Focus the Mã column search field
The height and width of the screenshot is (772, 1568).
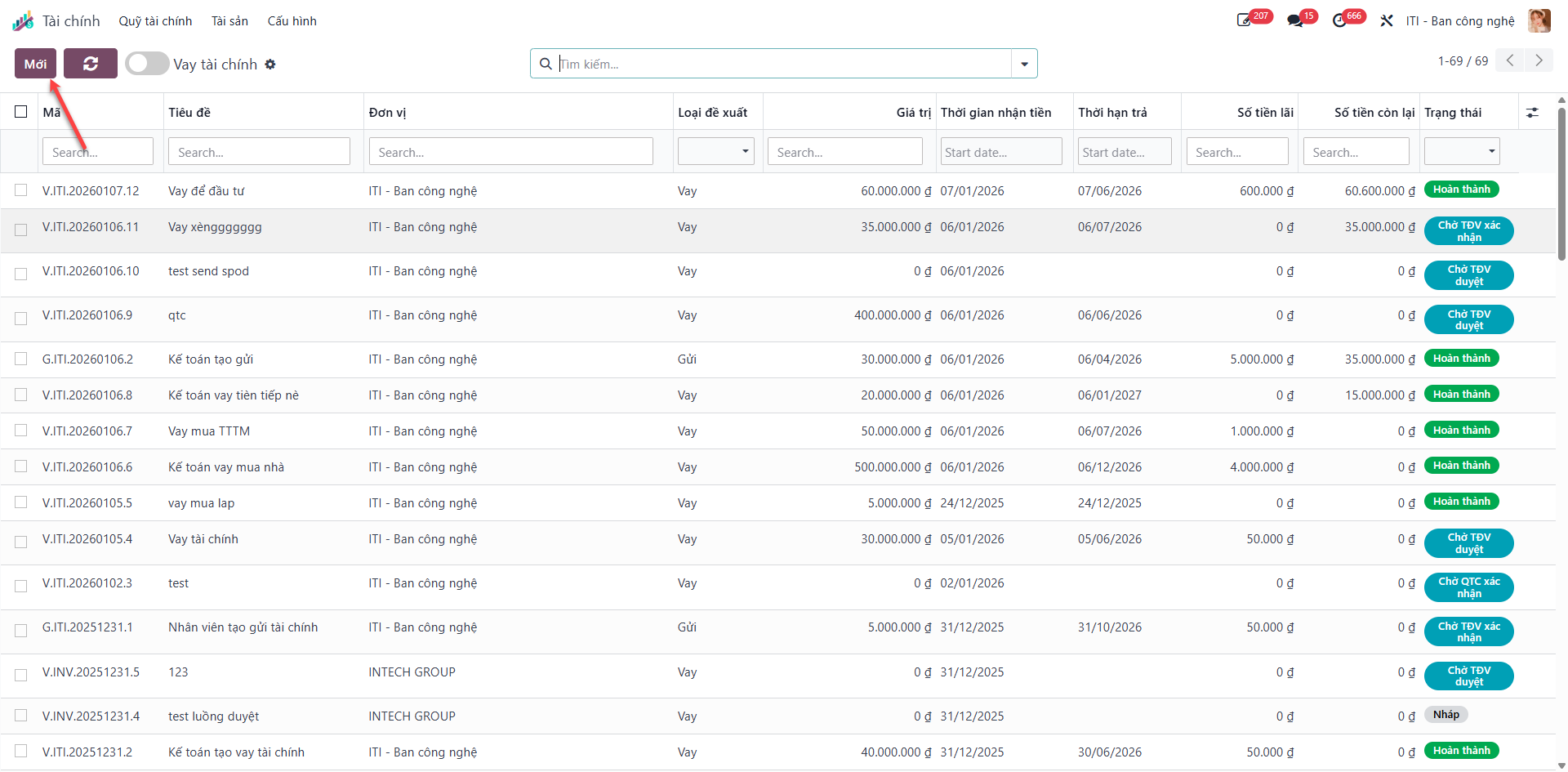point(98,151)
